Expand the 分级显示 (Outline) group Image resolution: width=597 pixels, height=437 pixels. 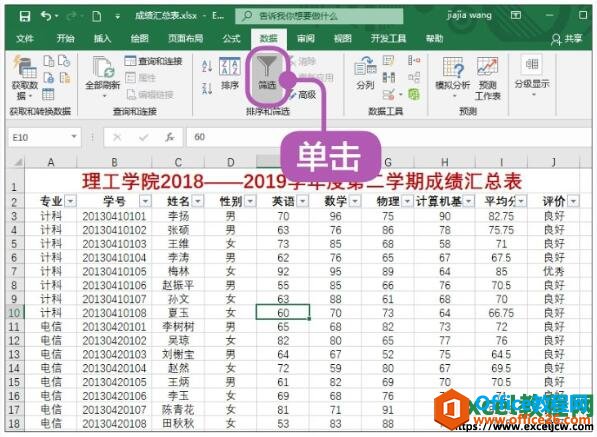click(532, 76)
